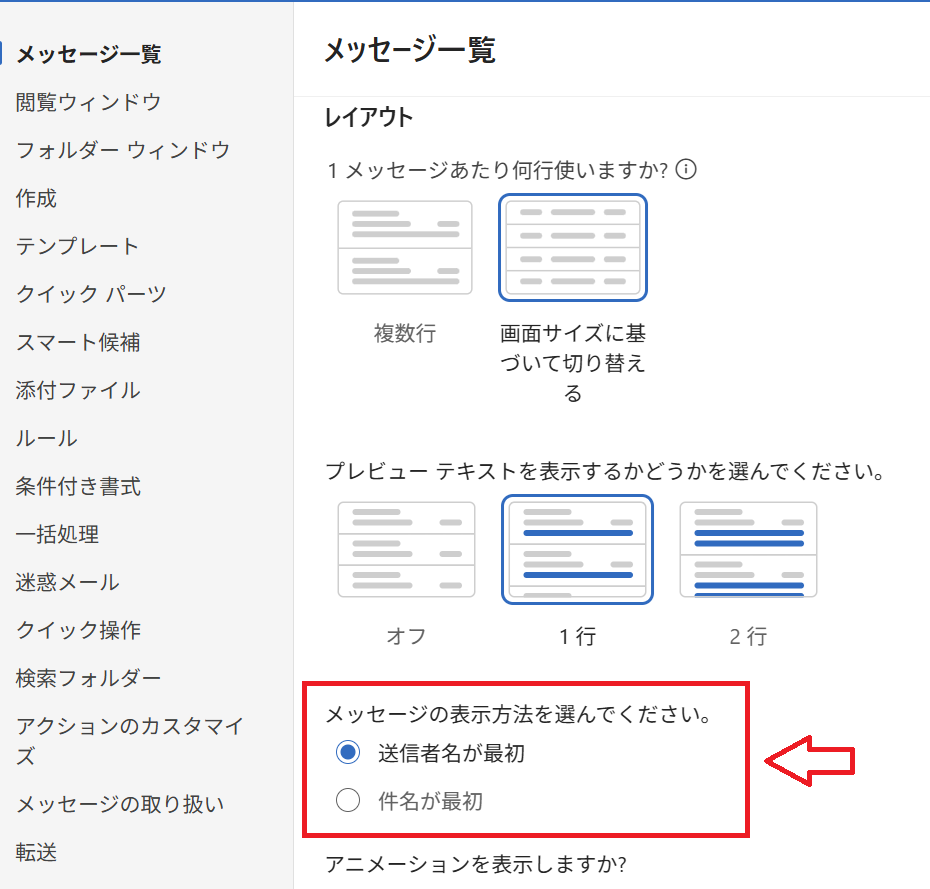Select 転送 in the sidebar
Screen dimensions: 930x889
(36, 852)
